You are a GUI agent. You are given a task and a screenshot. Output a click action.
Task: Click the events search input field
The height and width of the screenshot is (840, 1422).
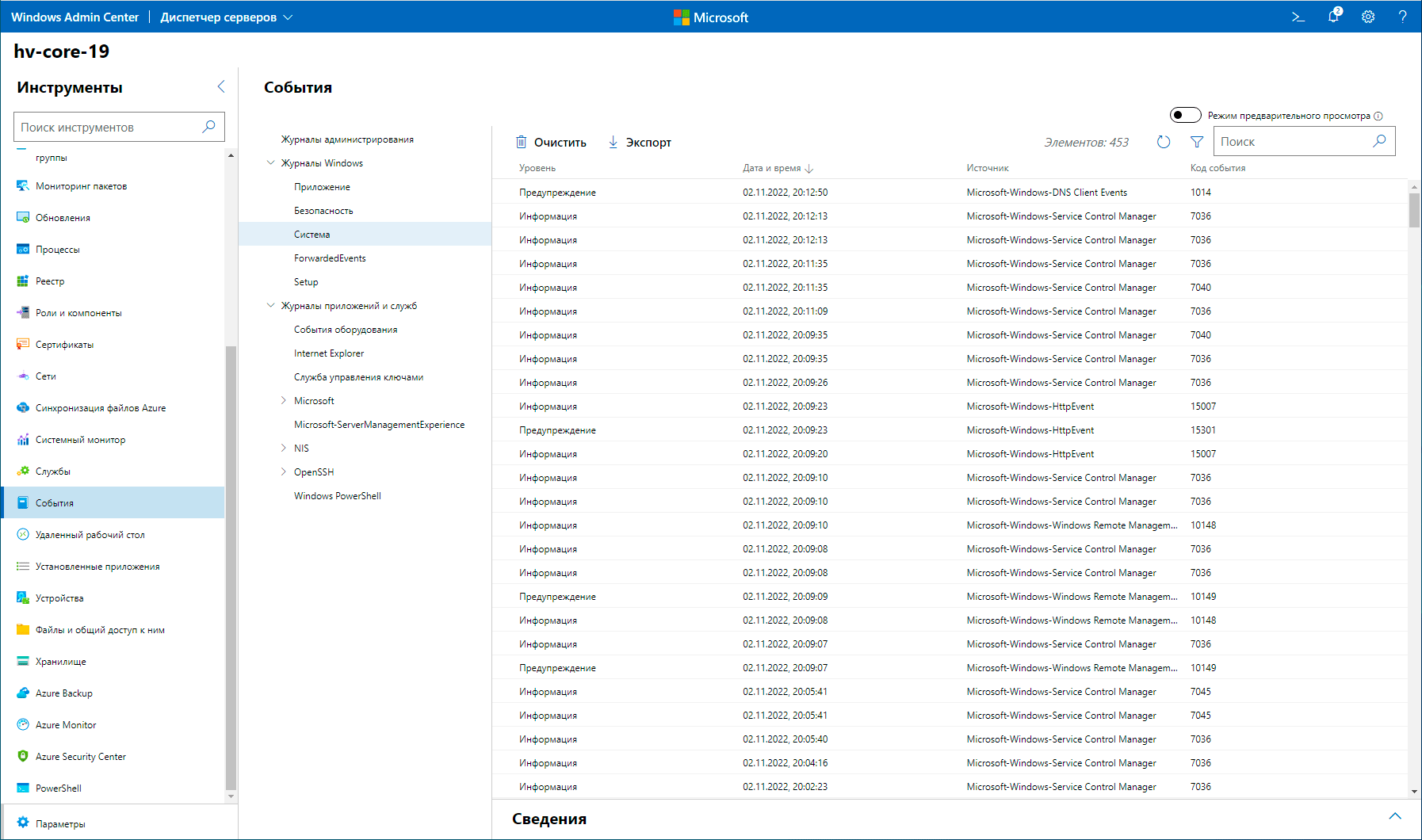click(x=1292, y=142)
